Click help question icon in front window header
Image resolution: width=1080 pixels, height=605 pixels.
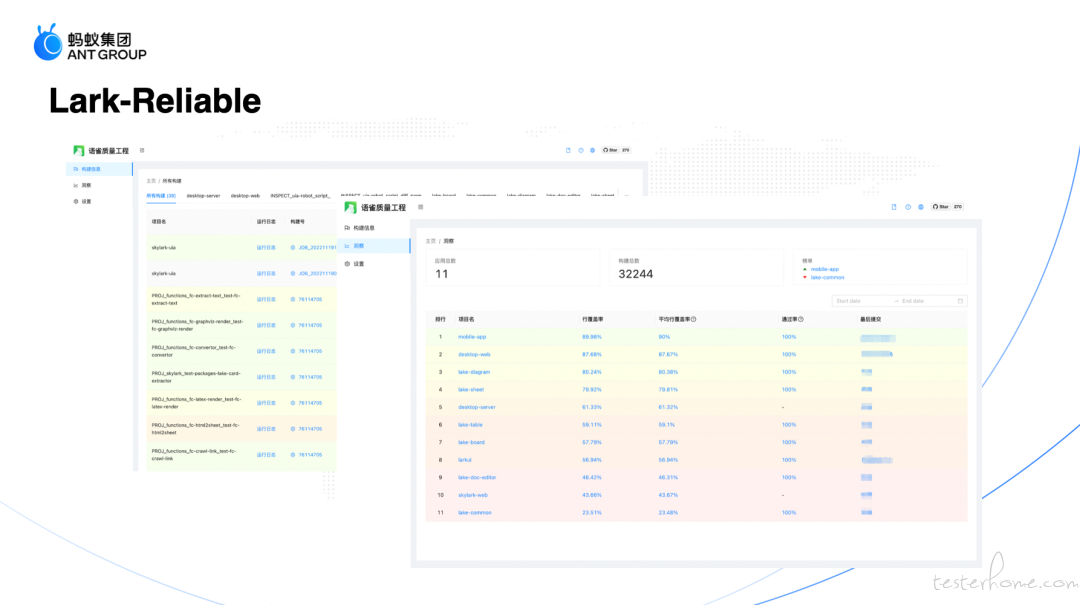(908, 207)
